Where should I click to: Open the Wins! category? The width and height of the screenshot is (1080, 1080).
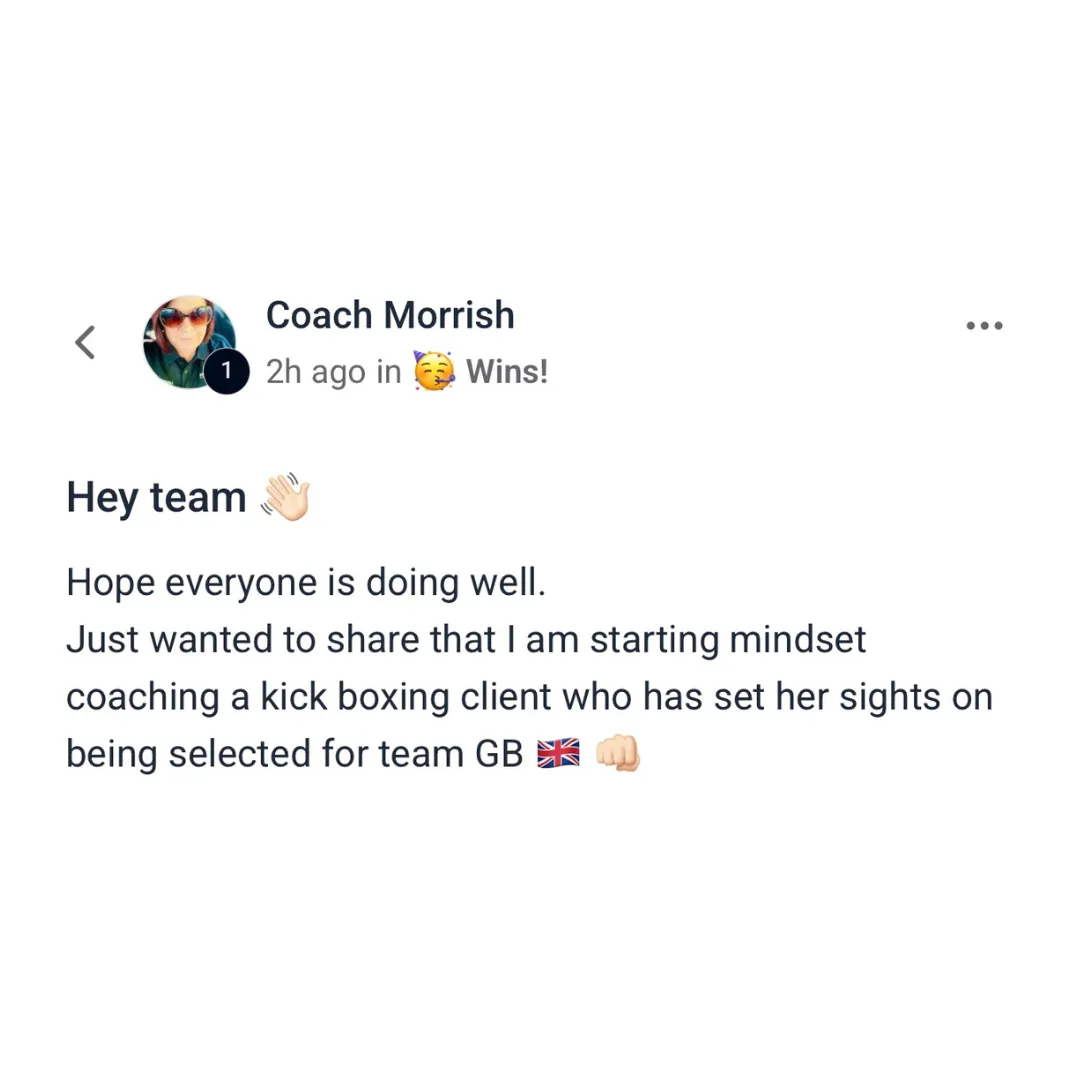point(507,372)
